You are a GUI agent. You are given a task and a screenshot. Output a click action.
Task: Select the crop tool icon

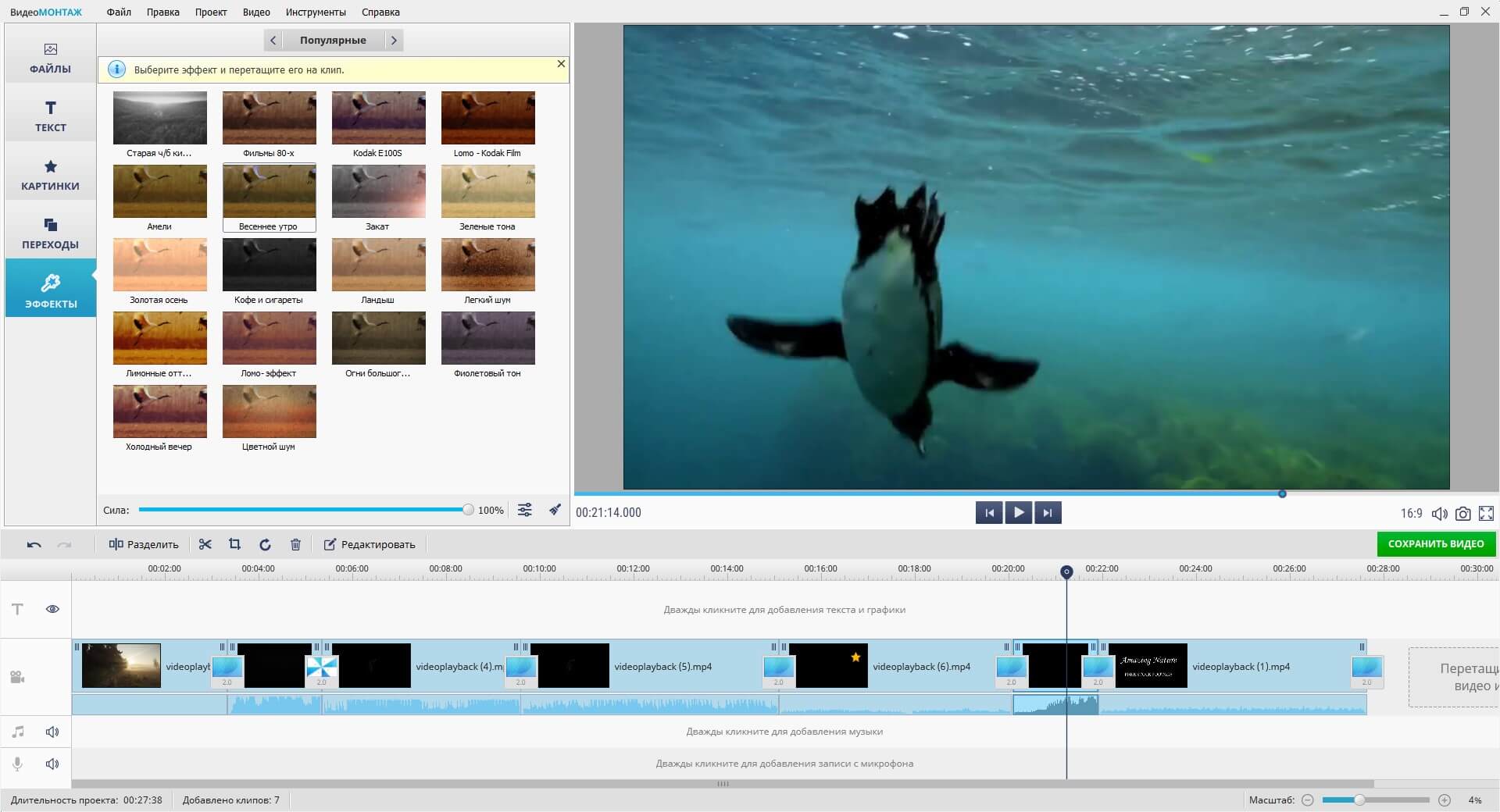click(234, 544)
